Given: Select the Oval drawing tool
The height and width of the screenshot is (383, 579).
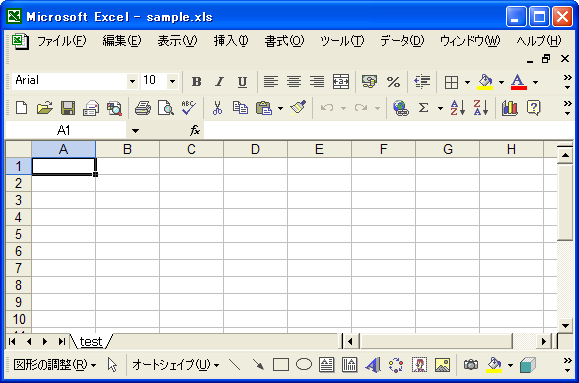Looking at the screenshot, I should [x=304, y=365].
